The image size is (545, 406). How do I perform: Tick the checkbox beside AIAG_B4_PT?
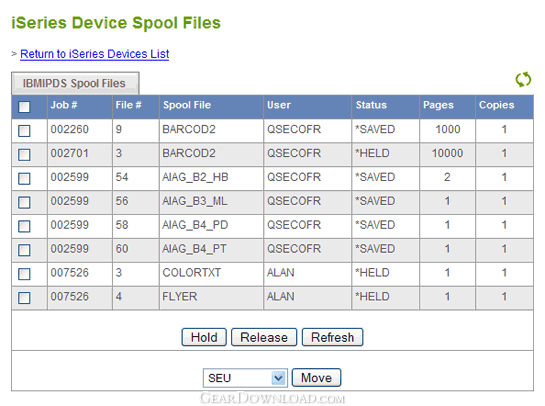coord(24,250)
